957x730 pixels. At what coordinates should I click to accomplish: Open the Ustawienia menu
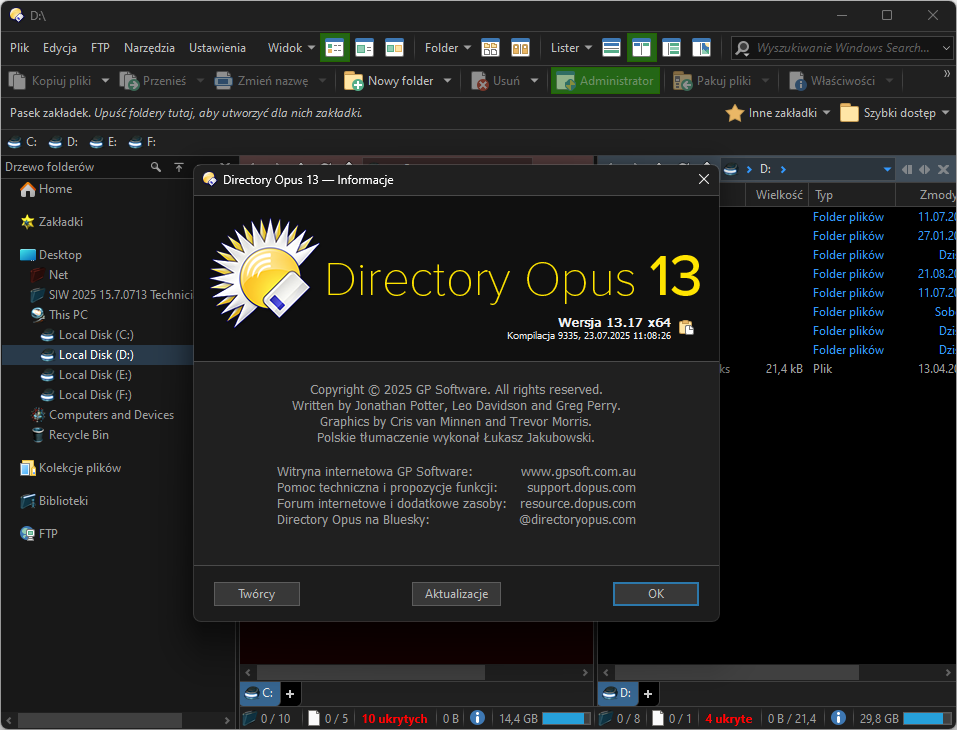pos(217,48)
